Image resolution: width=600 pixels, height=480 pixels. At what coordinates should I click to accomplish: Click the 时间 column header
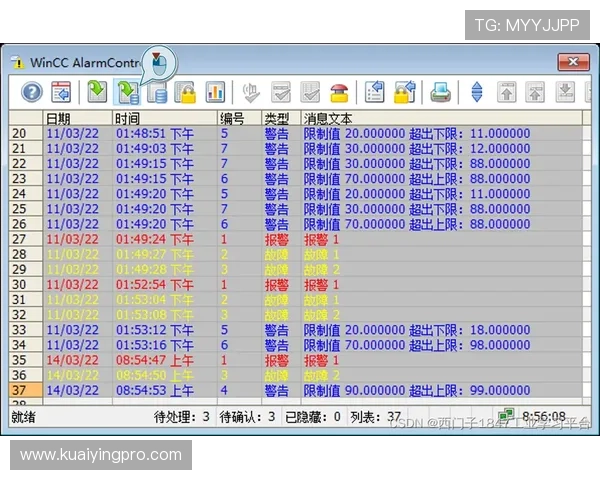[165, 118]
